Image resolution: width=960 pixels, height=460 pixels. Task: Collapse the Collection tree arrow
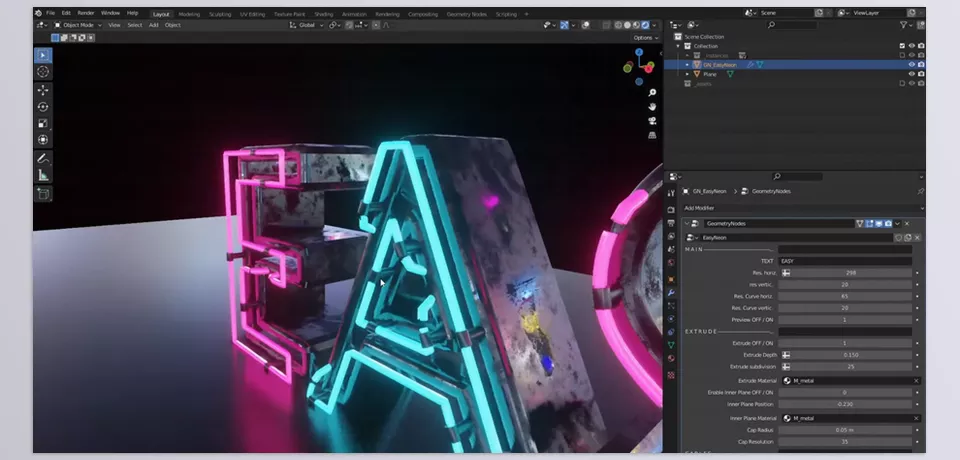click(678, 46)
